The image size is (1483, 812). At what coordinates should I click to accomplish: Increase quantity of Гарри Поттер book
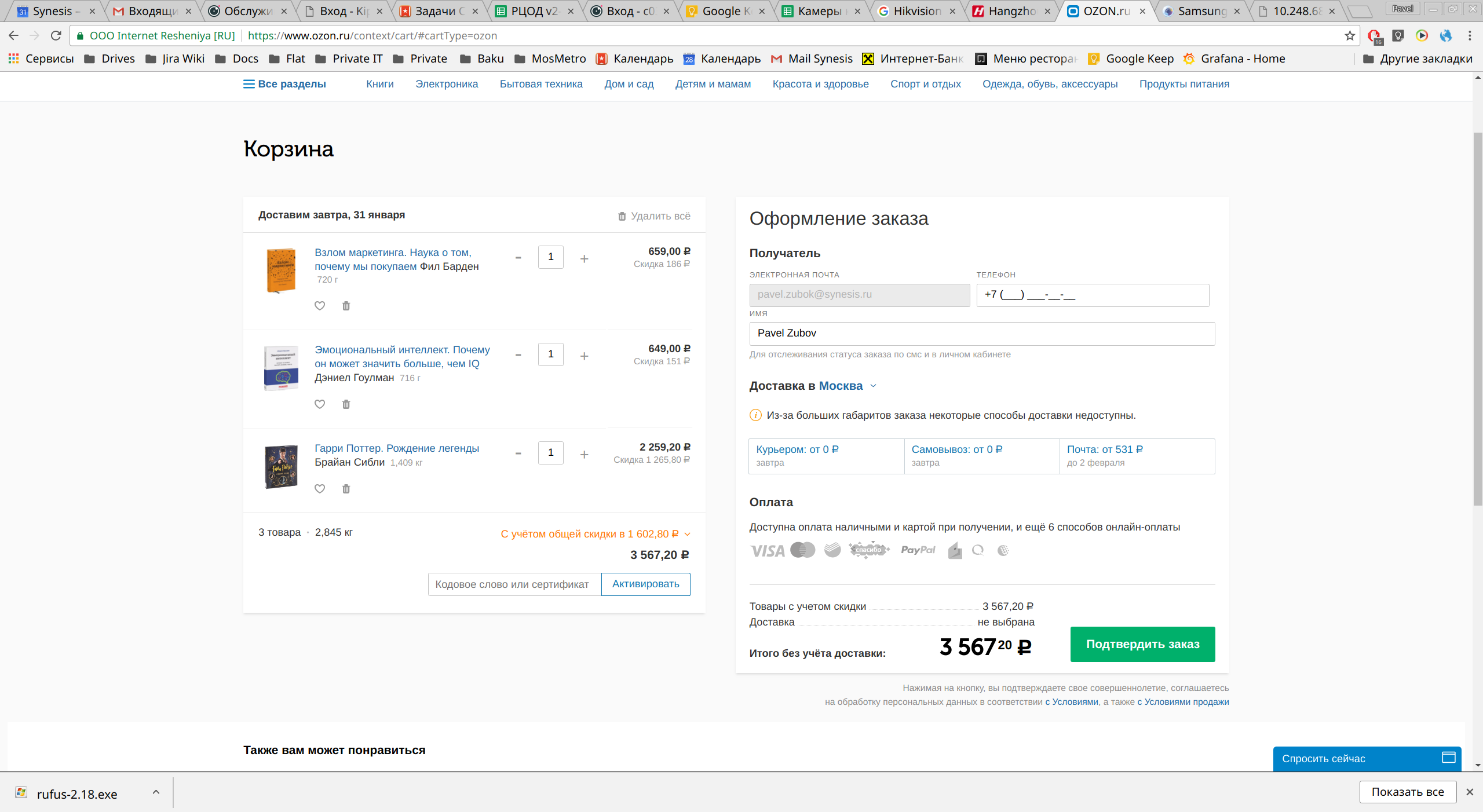click(585, 454)
